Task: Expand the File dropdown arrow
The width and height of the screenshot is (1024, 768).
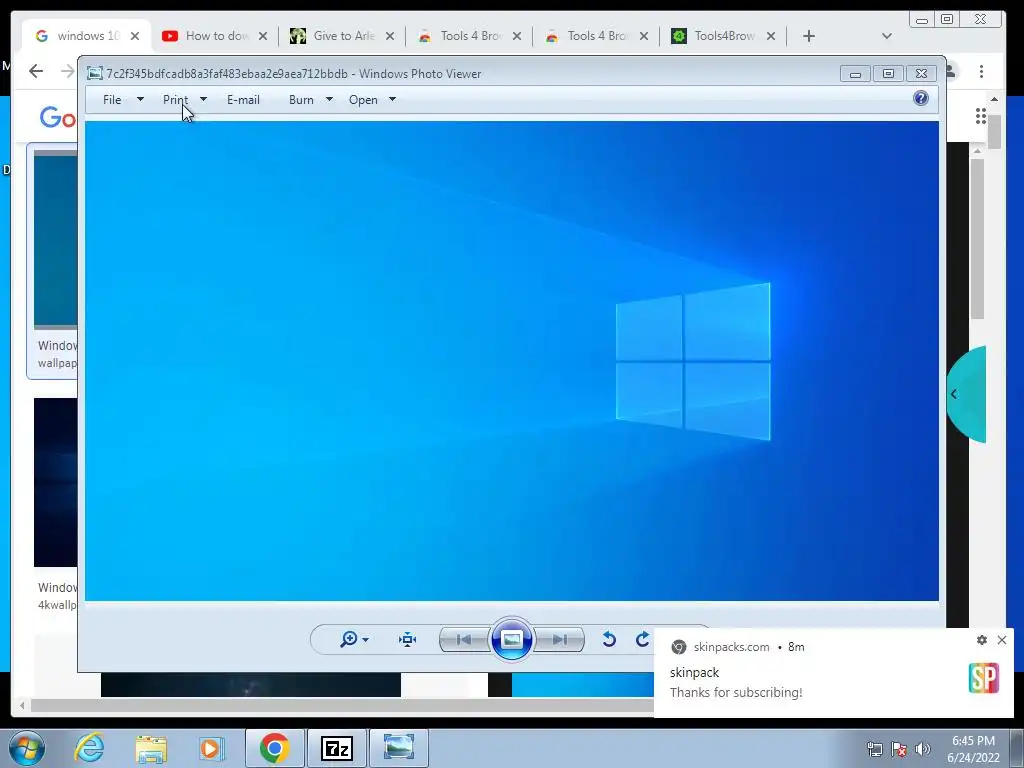Action: pos(140,99)
